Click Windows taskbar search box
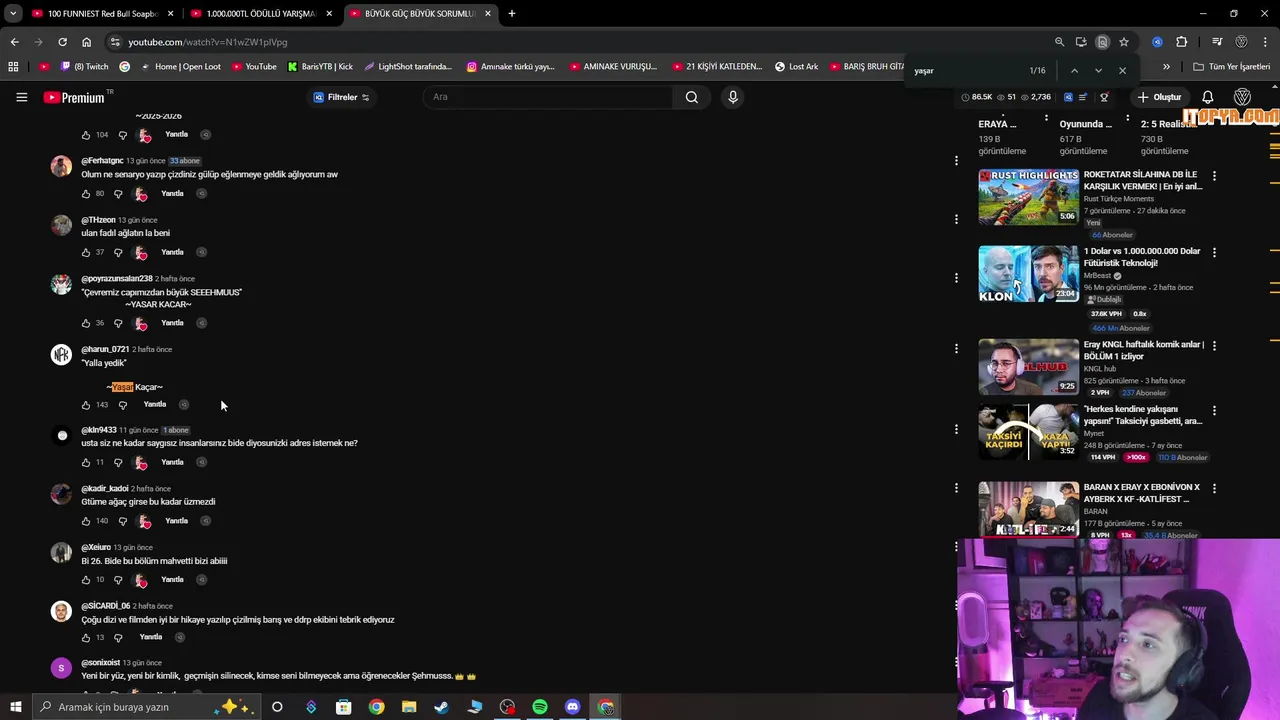The image size is (1280, 720). 145,707
